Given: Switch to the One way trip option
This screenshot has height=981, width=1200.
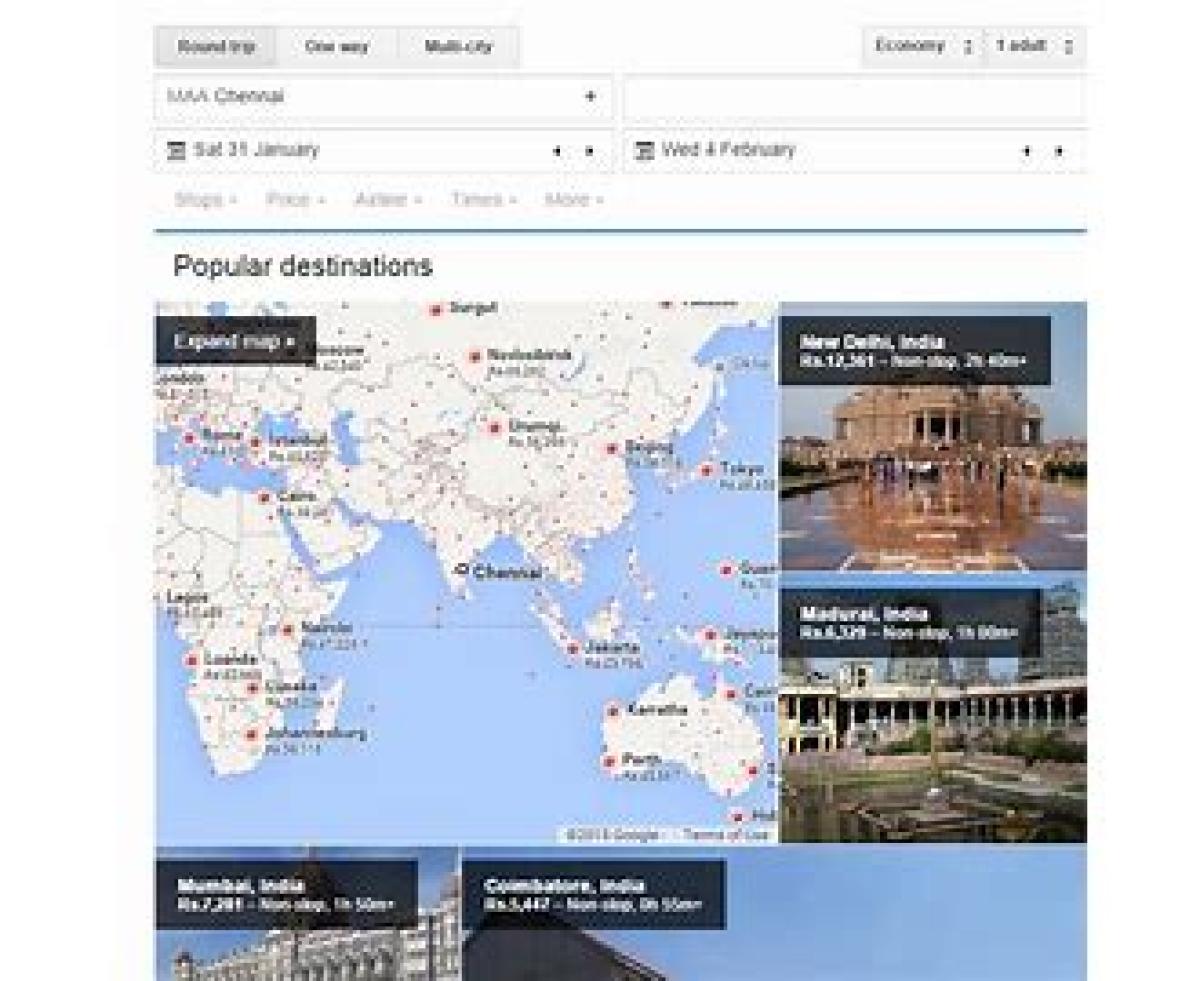Looking at the screenshot, I should [336, 47].
